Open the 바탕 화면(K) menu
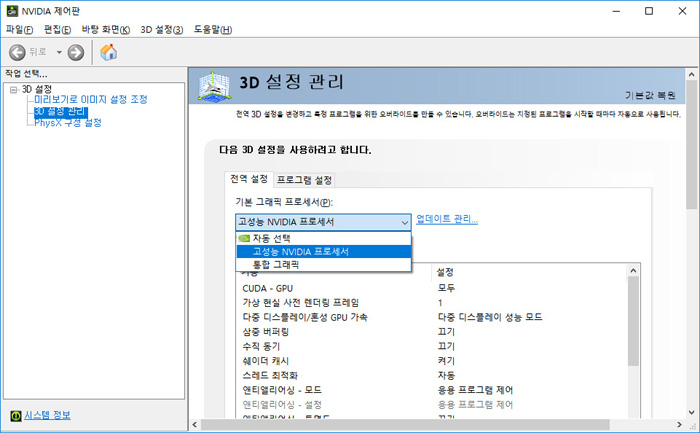The image size is (700, 433). coord(105,29)
